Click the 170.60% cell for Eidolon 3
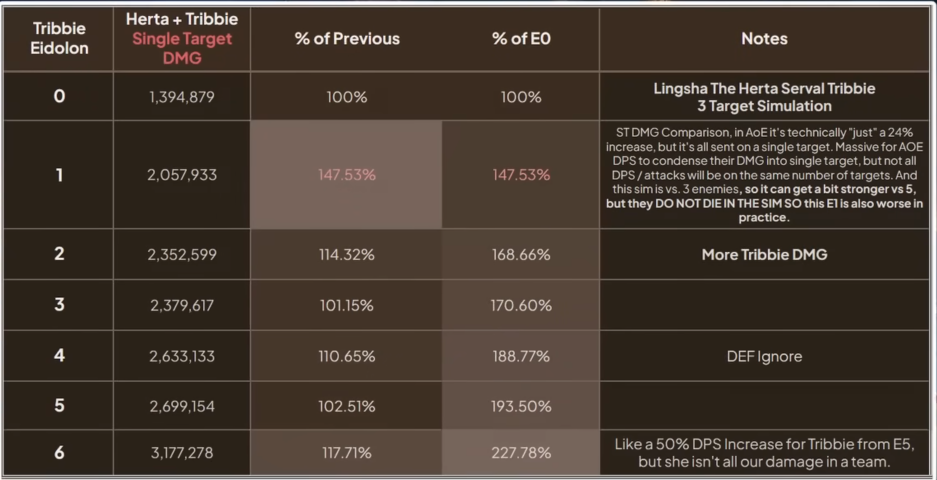Viewport: 937px width, 480px height. click(520, 305)
